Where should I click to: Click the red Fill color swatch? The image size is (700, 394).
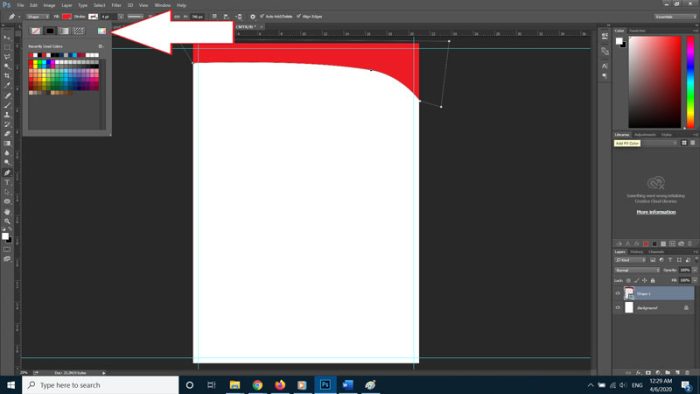pos(67,17)
